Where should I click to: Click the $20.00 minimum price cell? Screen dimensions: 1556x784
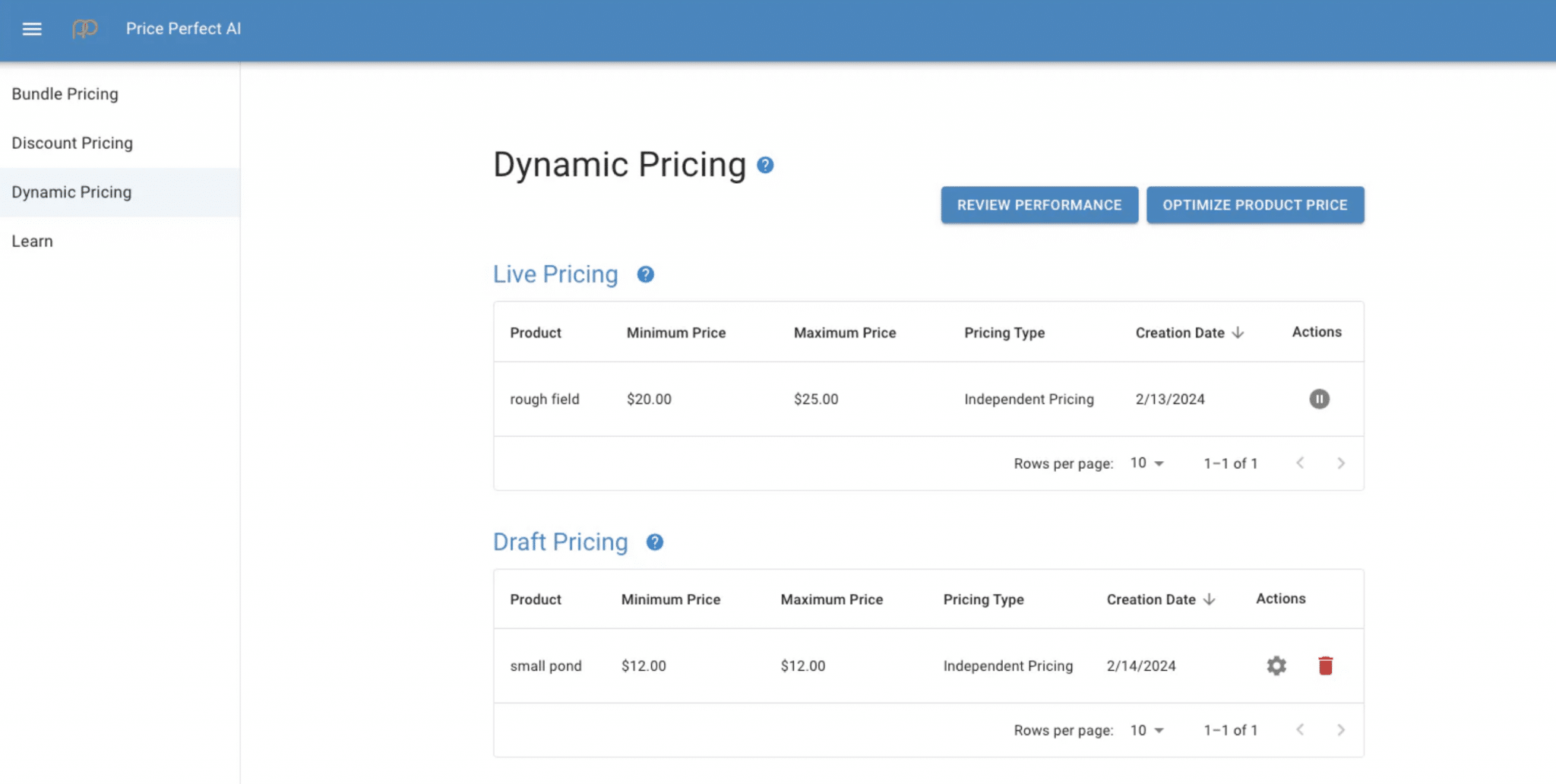(649, 399)
